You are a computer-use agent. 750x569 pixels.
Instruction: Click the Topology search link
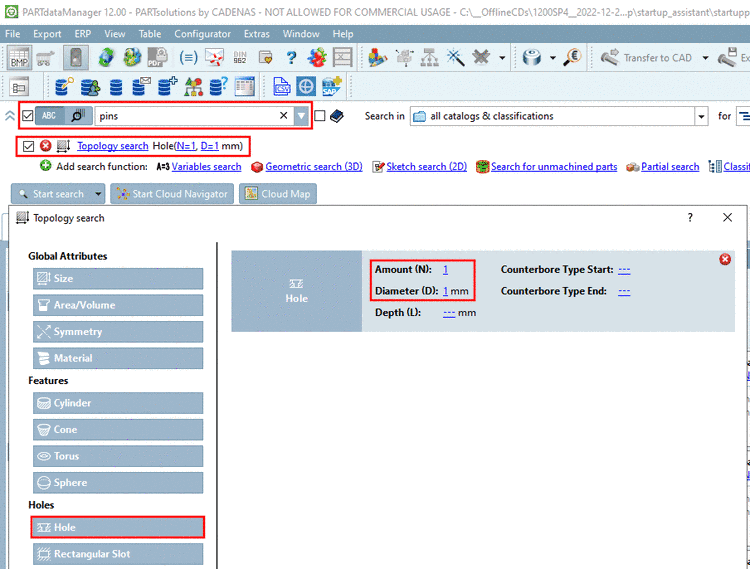(x=113, y=146)
